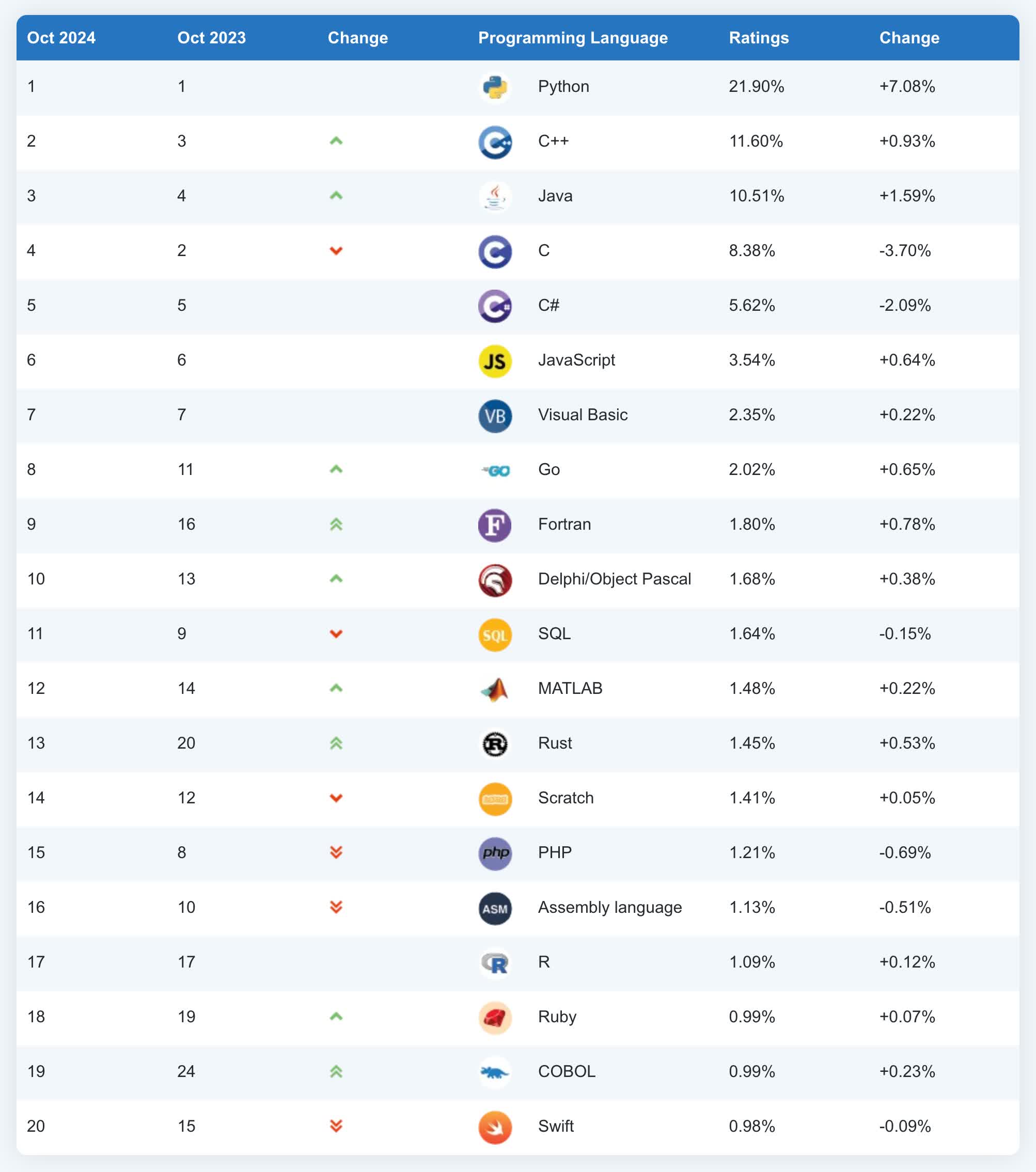Click the Programming Language column header
Viewport: 1036px width, 1172px height.
573,38
